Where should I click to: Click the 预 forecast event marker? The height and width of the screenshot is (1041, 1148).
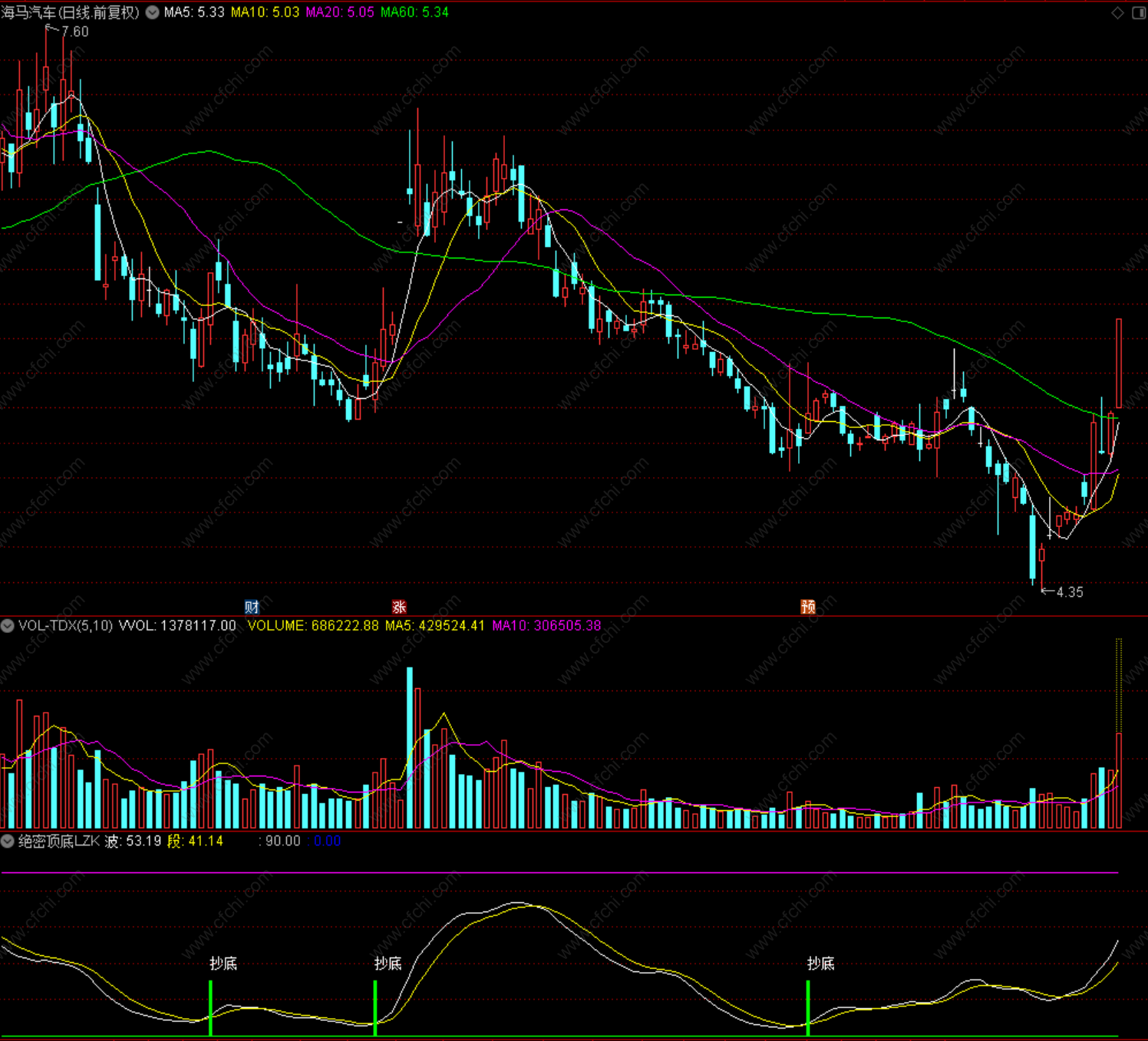[808, 607]
